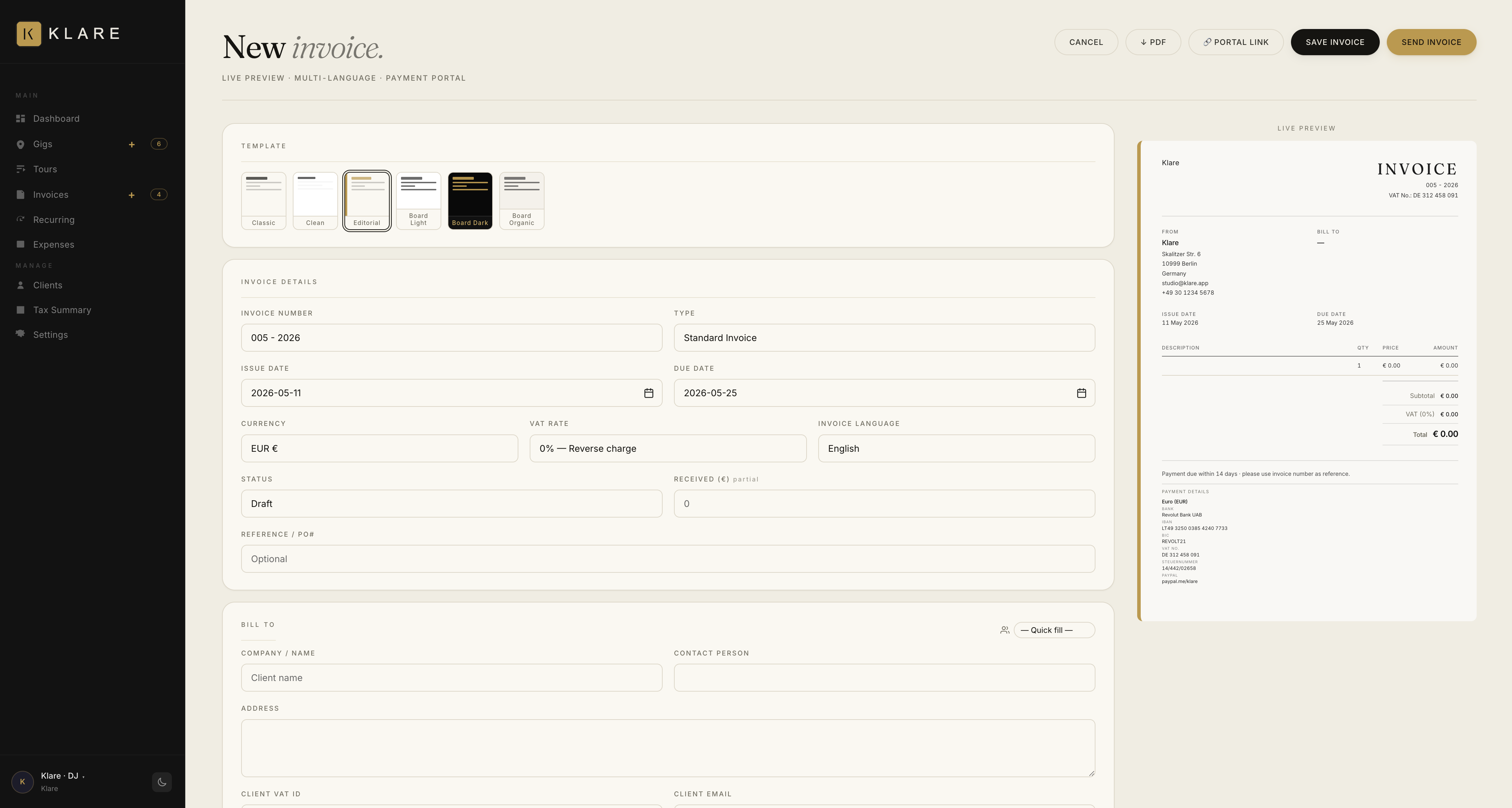The width and height of the screenshot is (1512, 808).
Task: Open the Currency dropdown EUR €
Action: [379, 448]
